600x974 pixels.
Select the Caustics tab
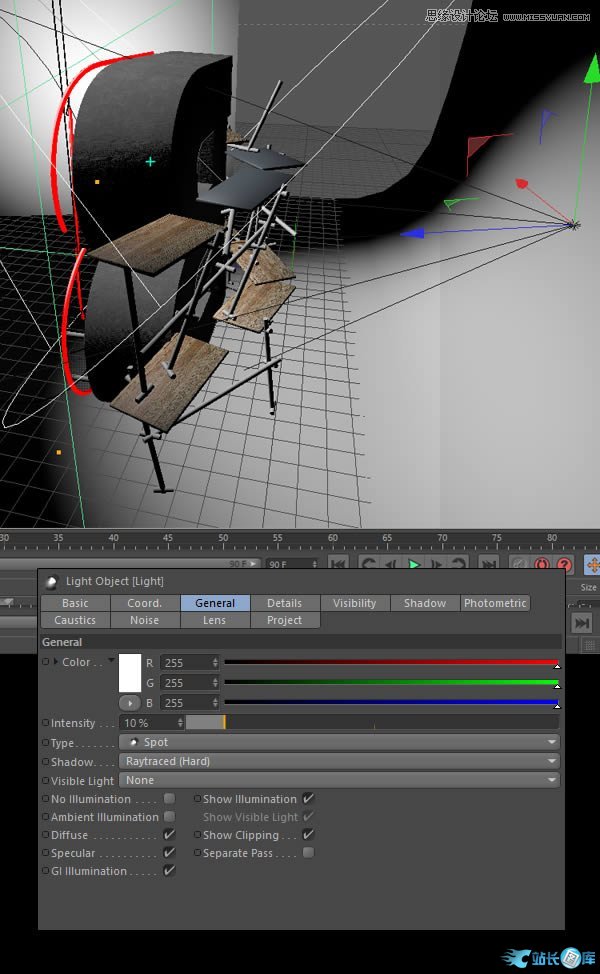75,620
